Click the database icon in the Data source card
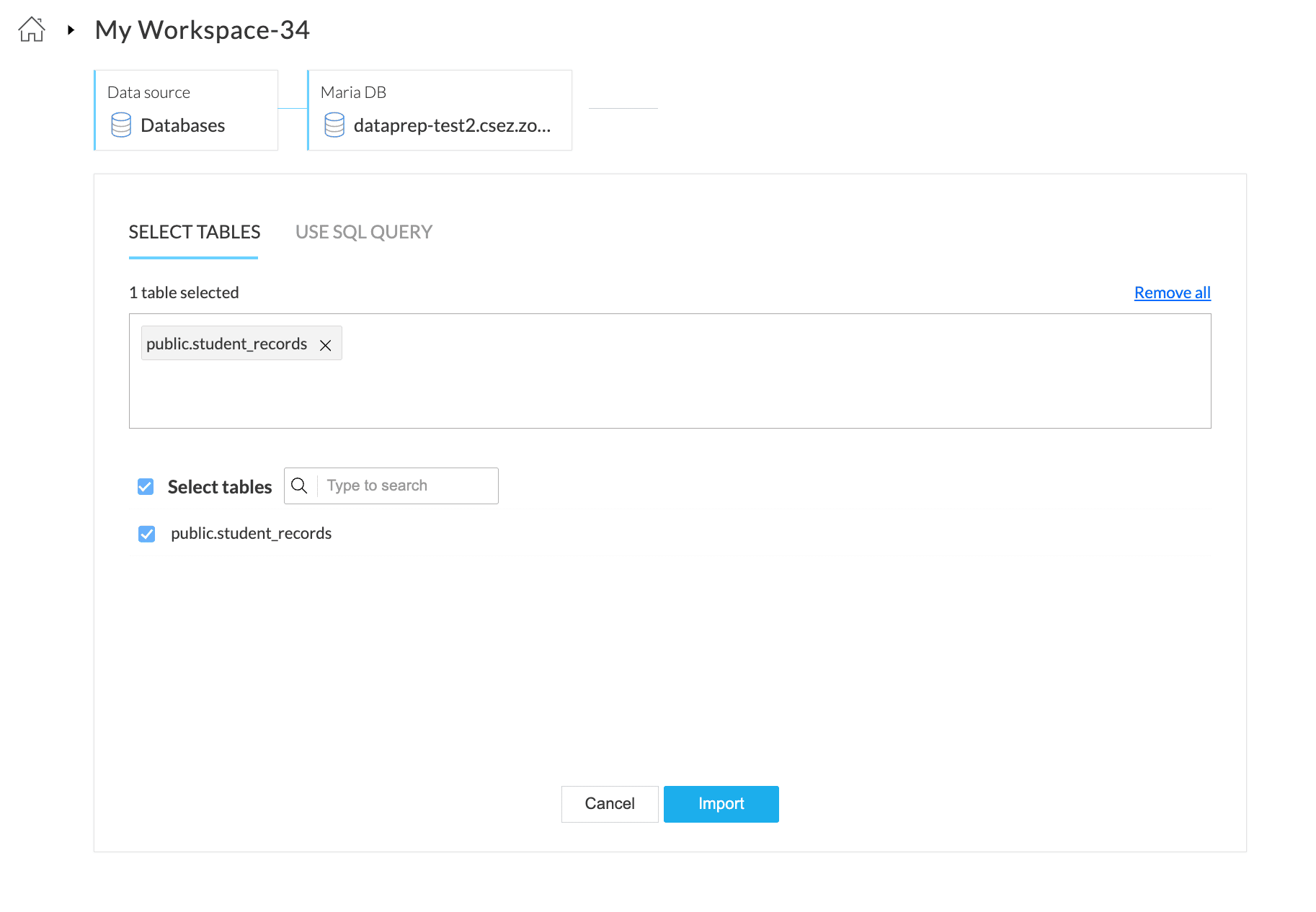The height and width of the screenshot is (912, 1316). pos(121,125)
